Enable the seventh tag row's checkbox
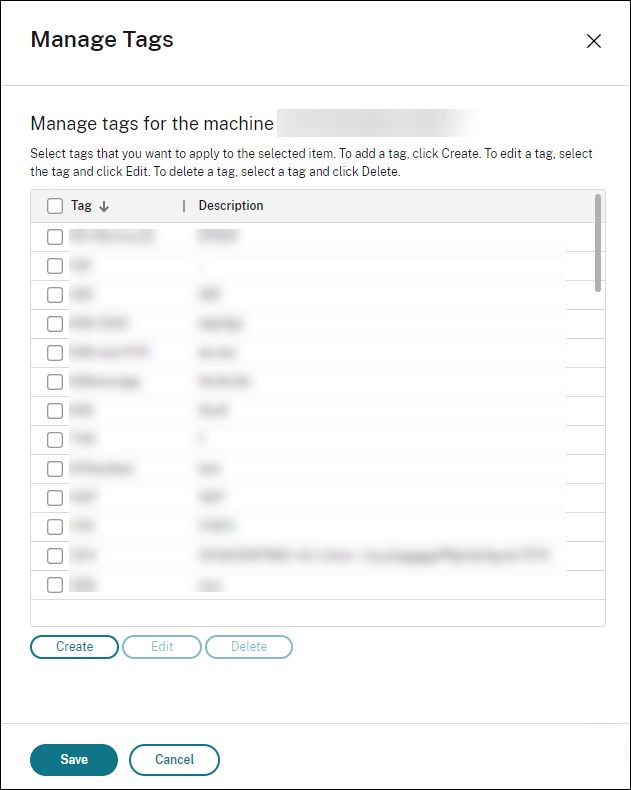 [x=54, y=411]
